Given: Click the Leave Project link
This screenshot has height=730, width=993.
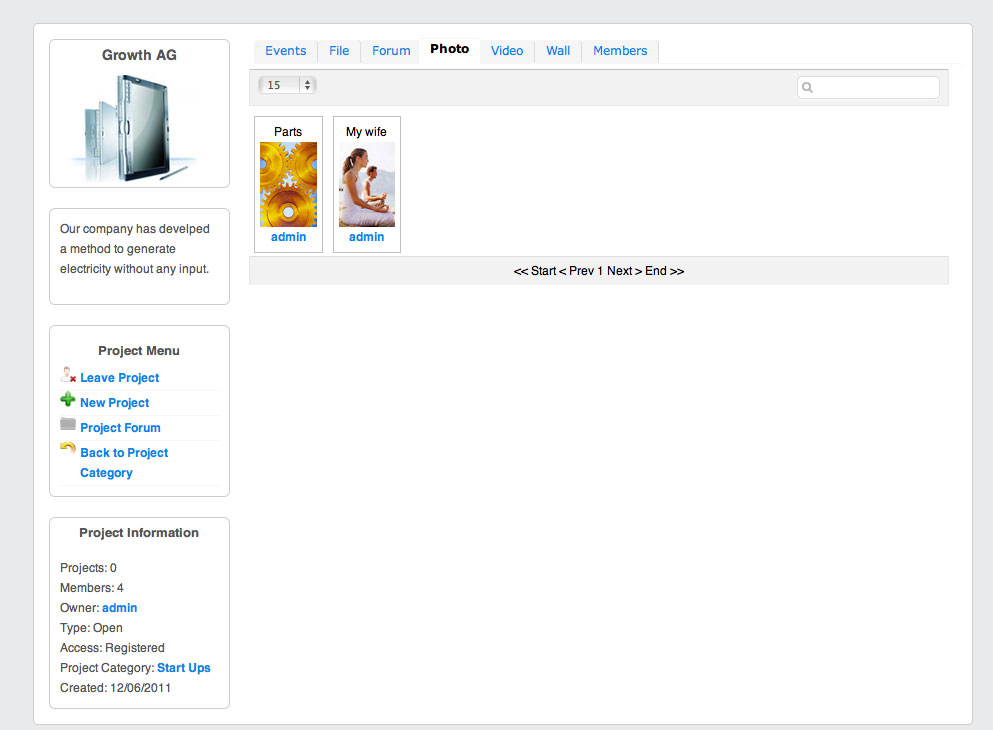Looking at the screenshot, I should [120, 378].
